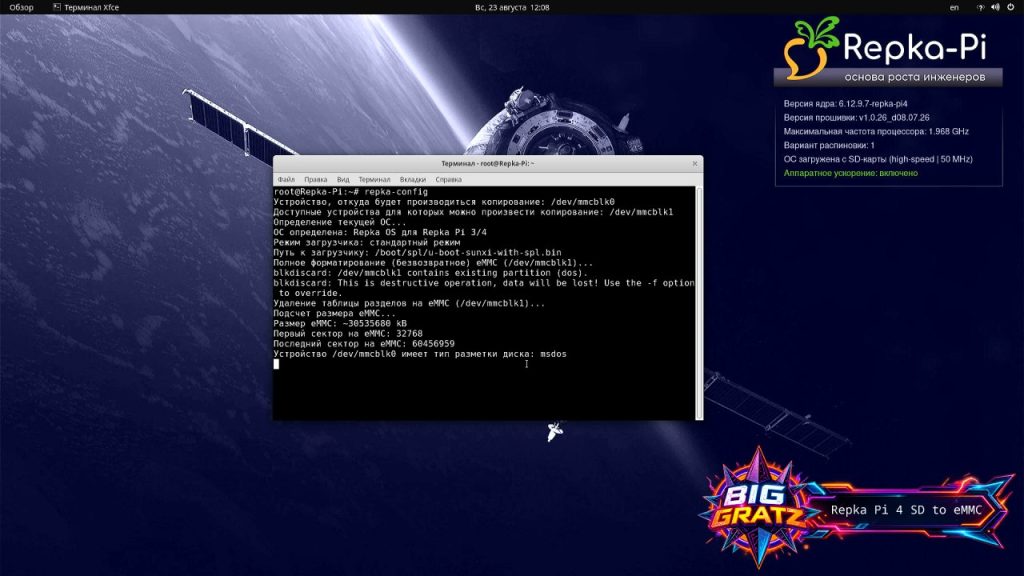
Task: Click the 'Версия прошивки: v1.0.26_d08.07.26' text
Action: pos(856,118)
